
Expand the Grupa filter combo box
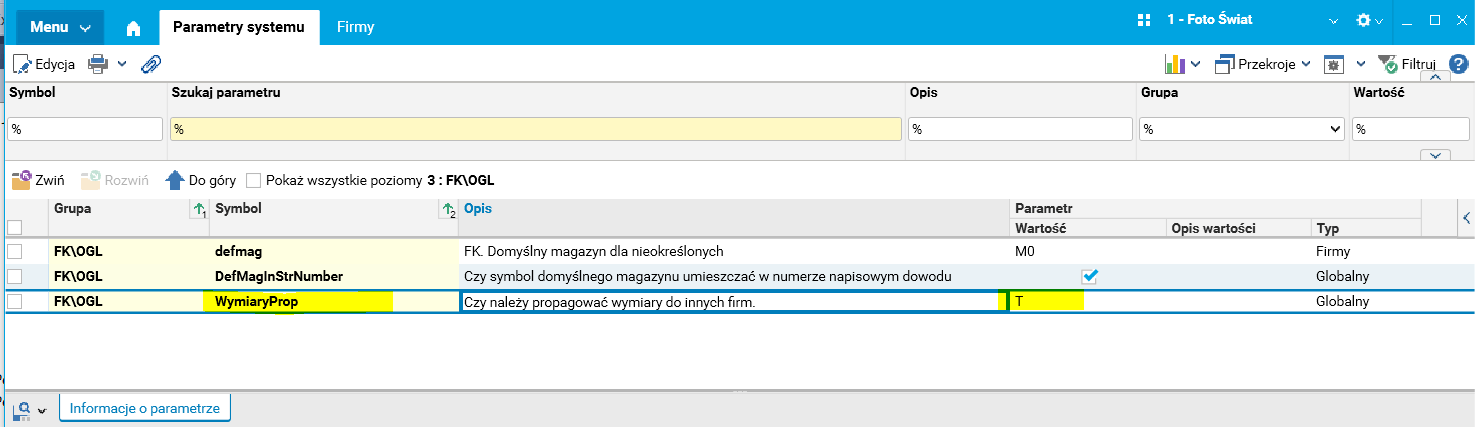click(1335, 129)
